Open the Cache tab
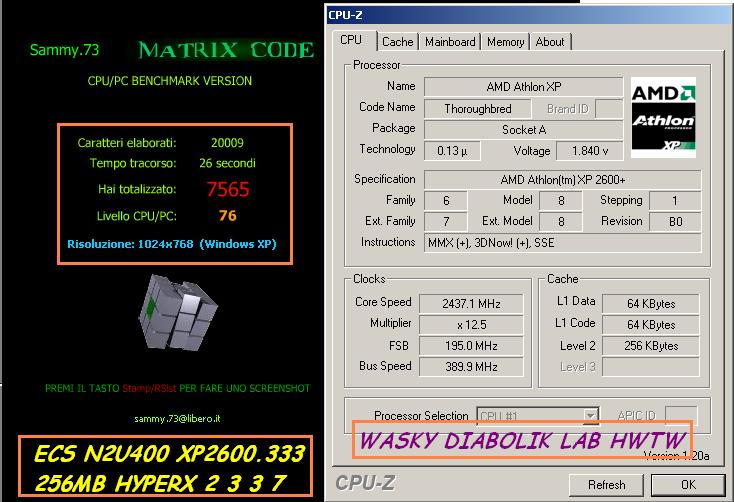Image resolution: width=734 pixels, height=502 pixels. click(397, 42)
